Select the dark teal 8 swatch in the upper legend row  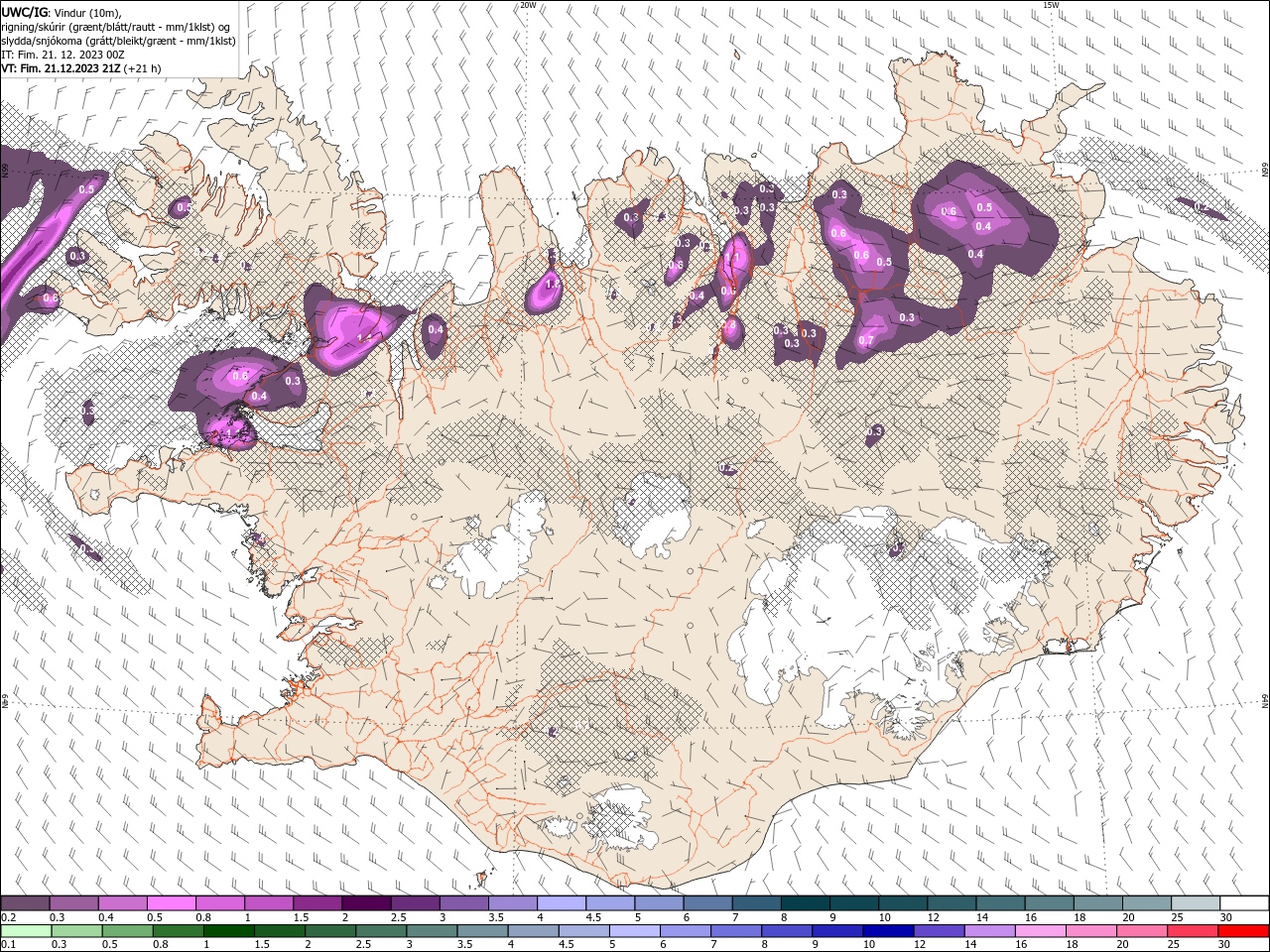click(806, 903)
